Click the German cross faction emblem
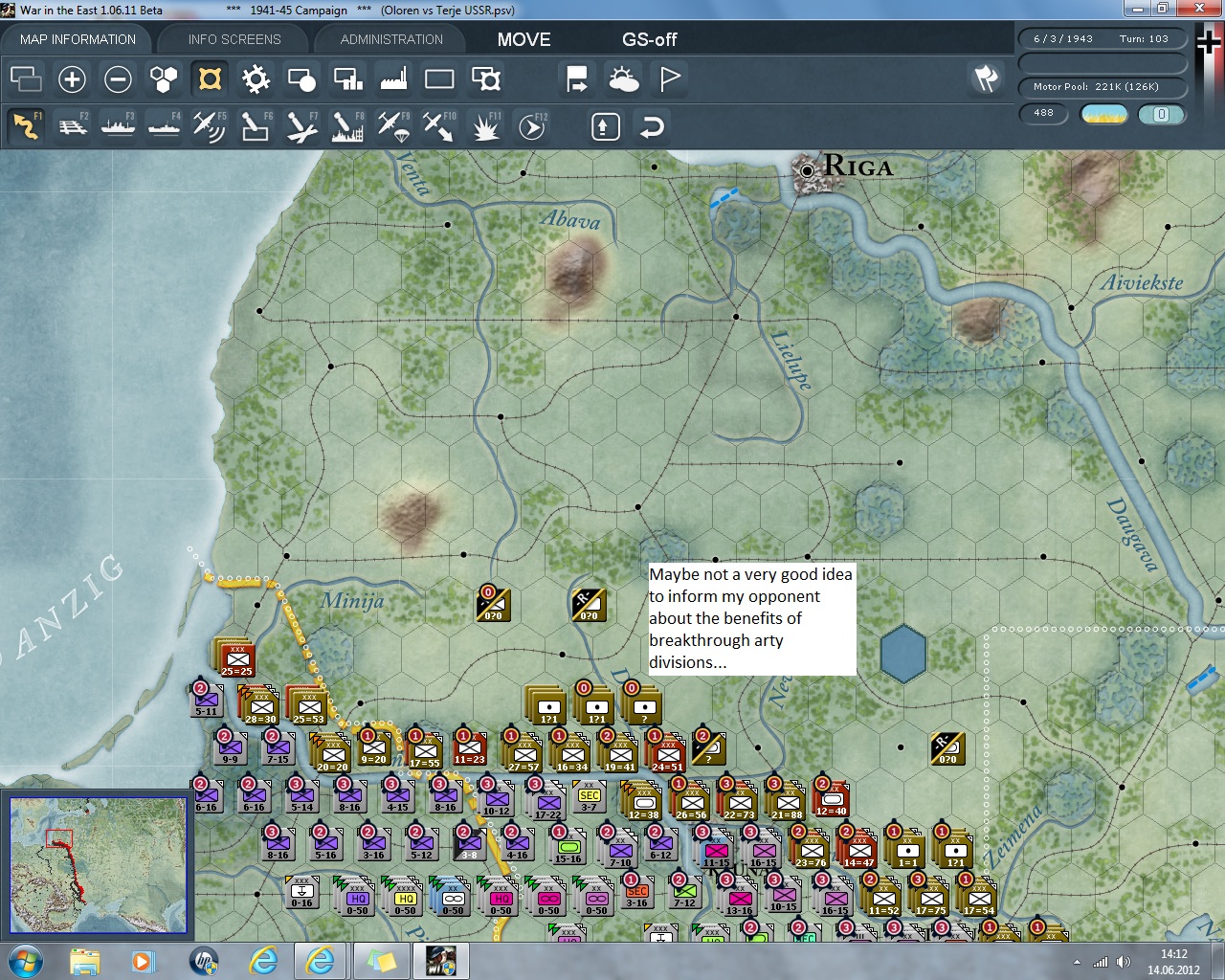 [x=1210, y=43]
